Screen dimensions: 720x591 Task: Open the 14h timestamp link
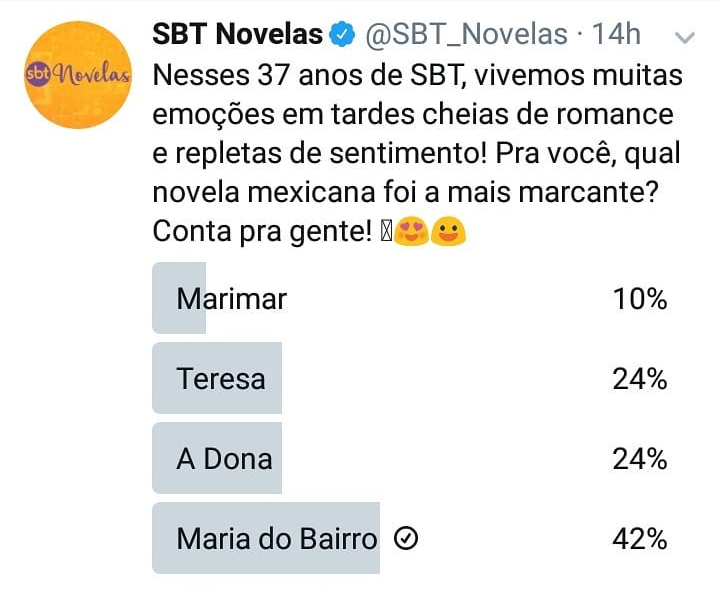click(x=616, y=34)
